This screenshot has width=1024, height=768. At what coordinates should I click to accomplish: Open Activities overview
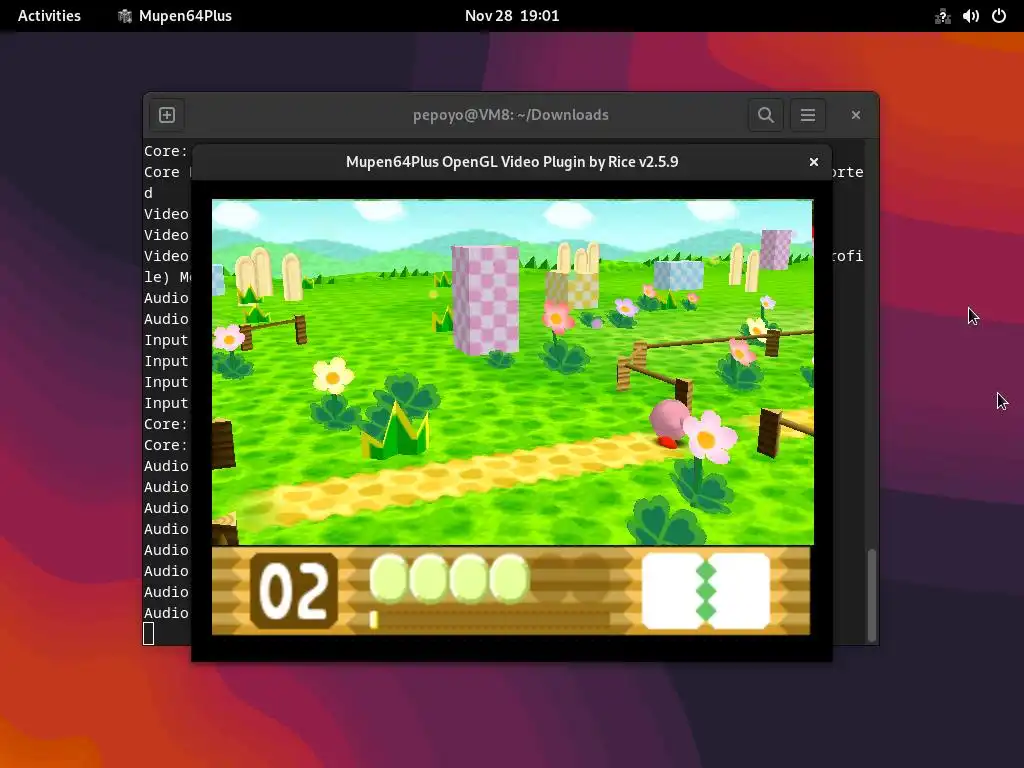pyautogui.click(x=49, y=16)
